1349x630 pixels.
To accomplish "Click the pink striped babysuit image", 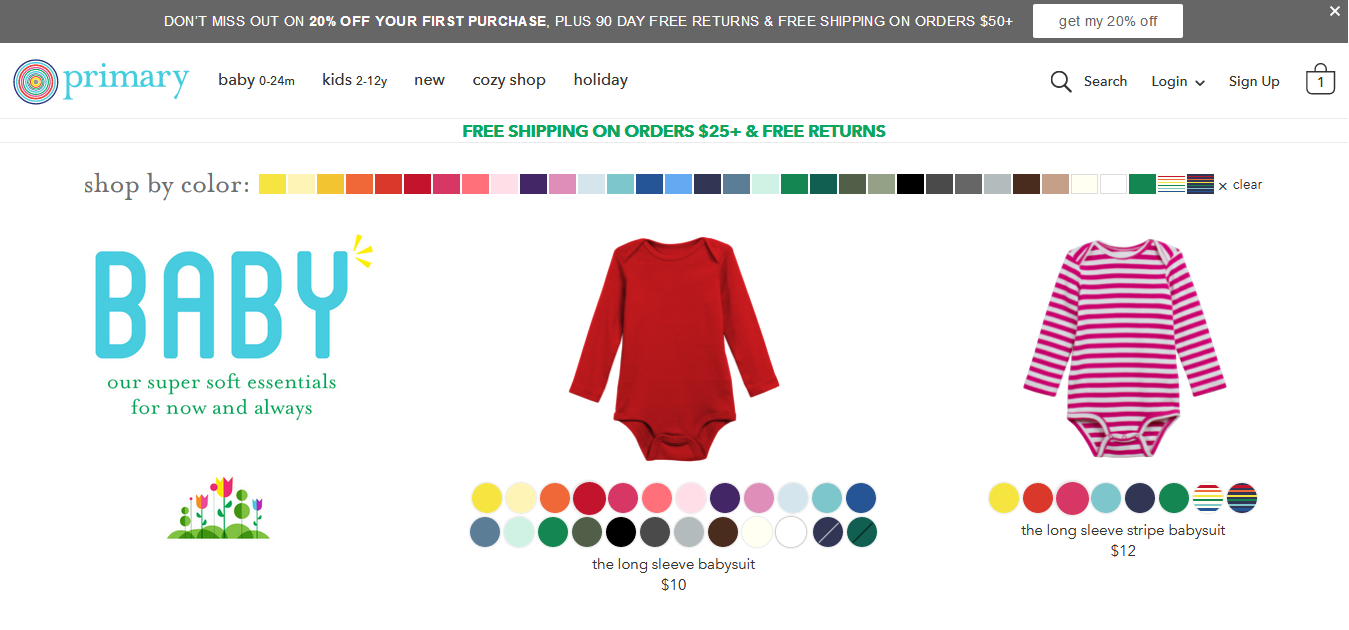I will (1123, 349).
